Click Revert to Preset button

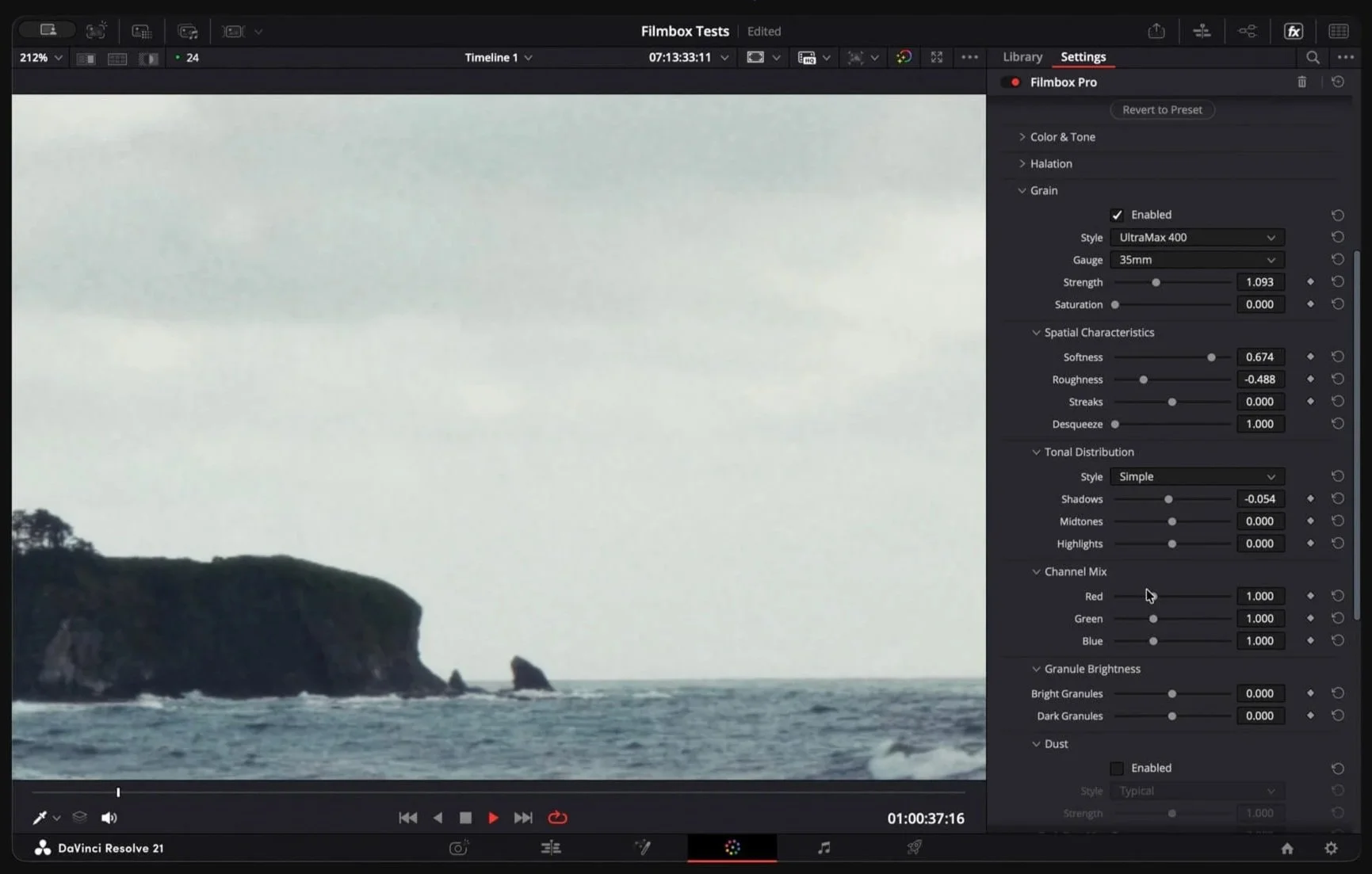point(1162,109)
